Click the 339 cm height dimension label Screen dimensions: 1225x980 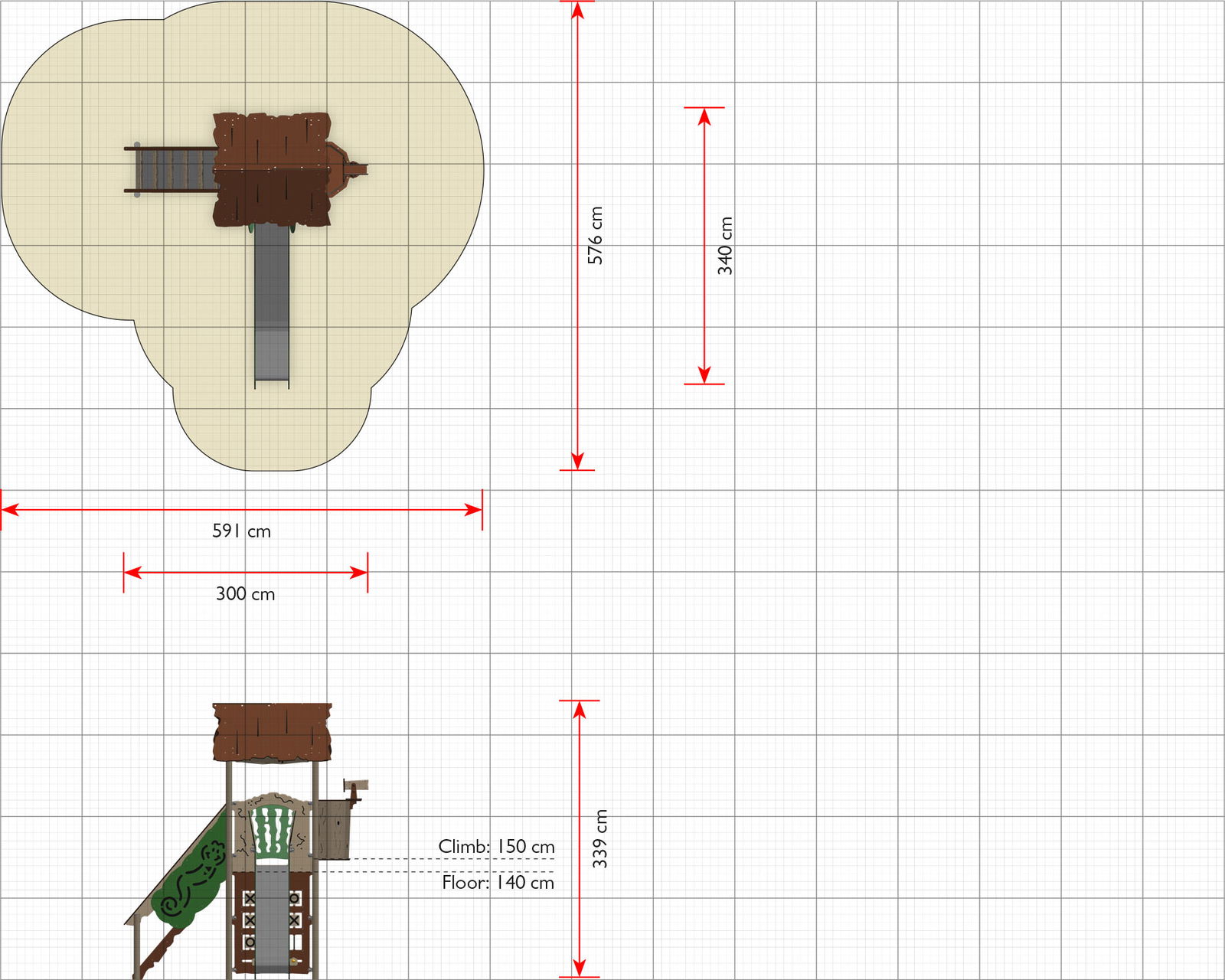click(x=600, y=838)
